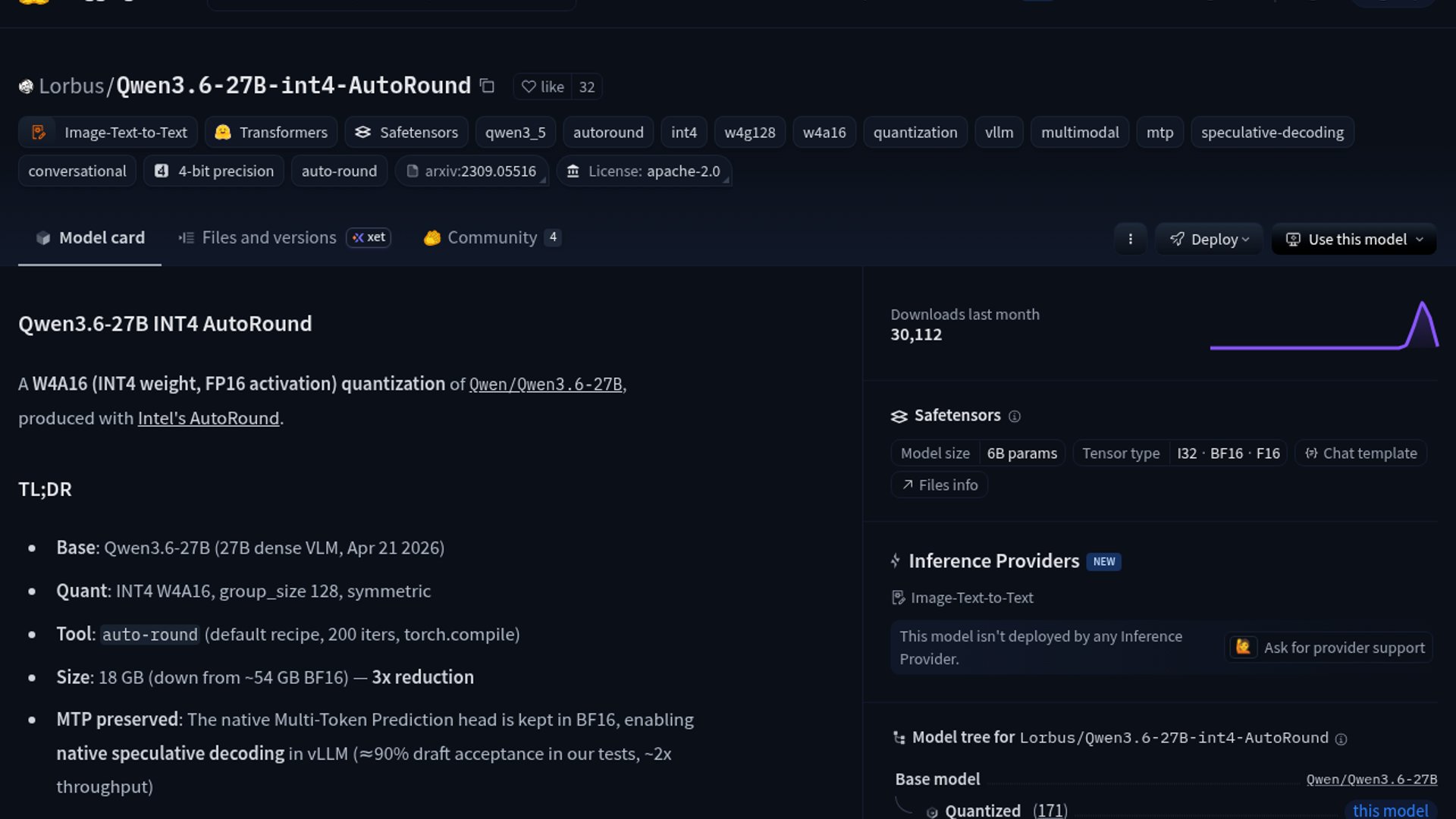Viewport: 1456px width, 819px height.
Task: Click the Lorbus author avatar icon
Action: pyautogui.click(x=26, y=86)
